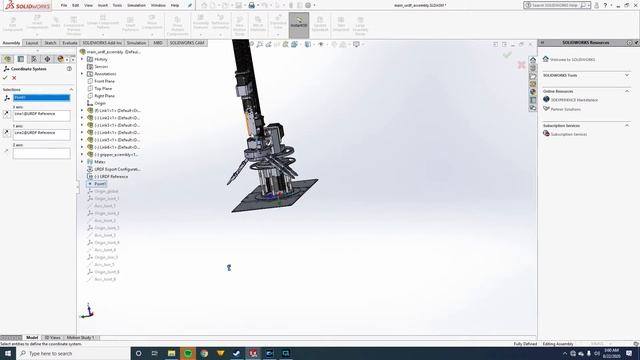Click the InstantID ribbon button
The image size is (640, 360).
299,25
